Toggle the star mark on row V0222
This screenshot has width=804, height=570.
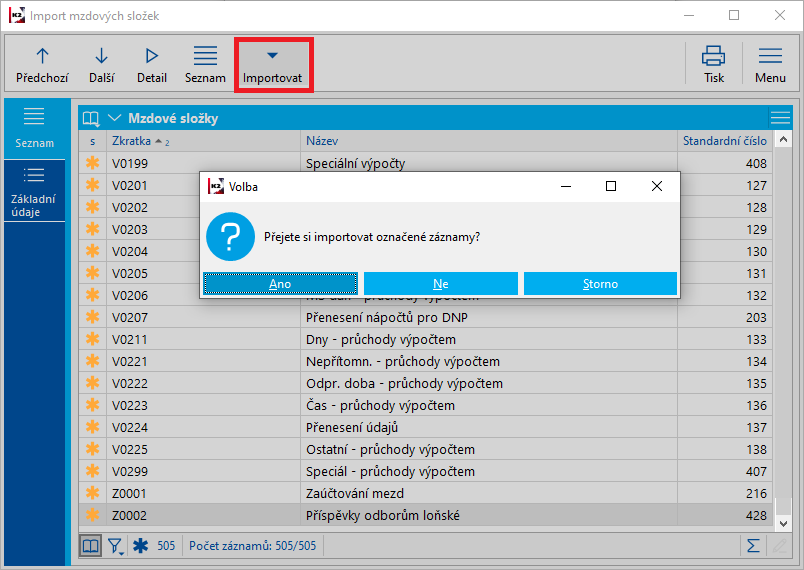click(x=92, y=383)
